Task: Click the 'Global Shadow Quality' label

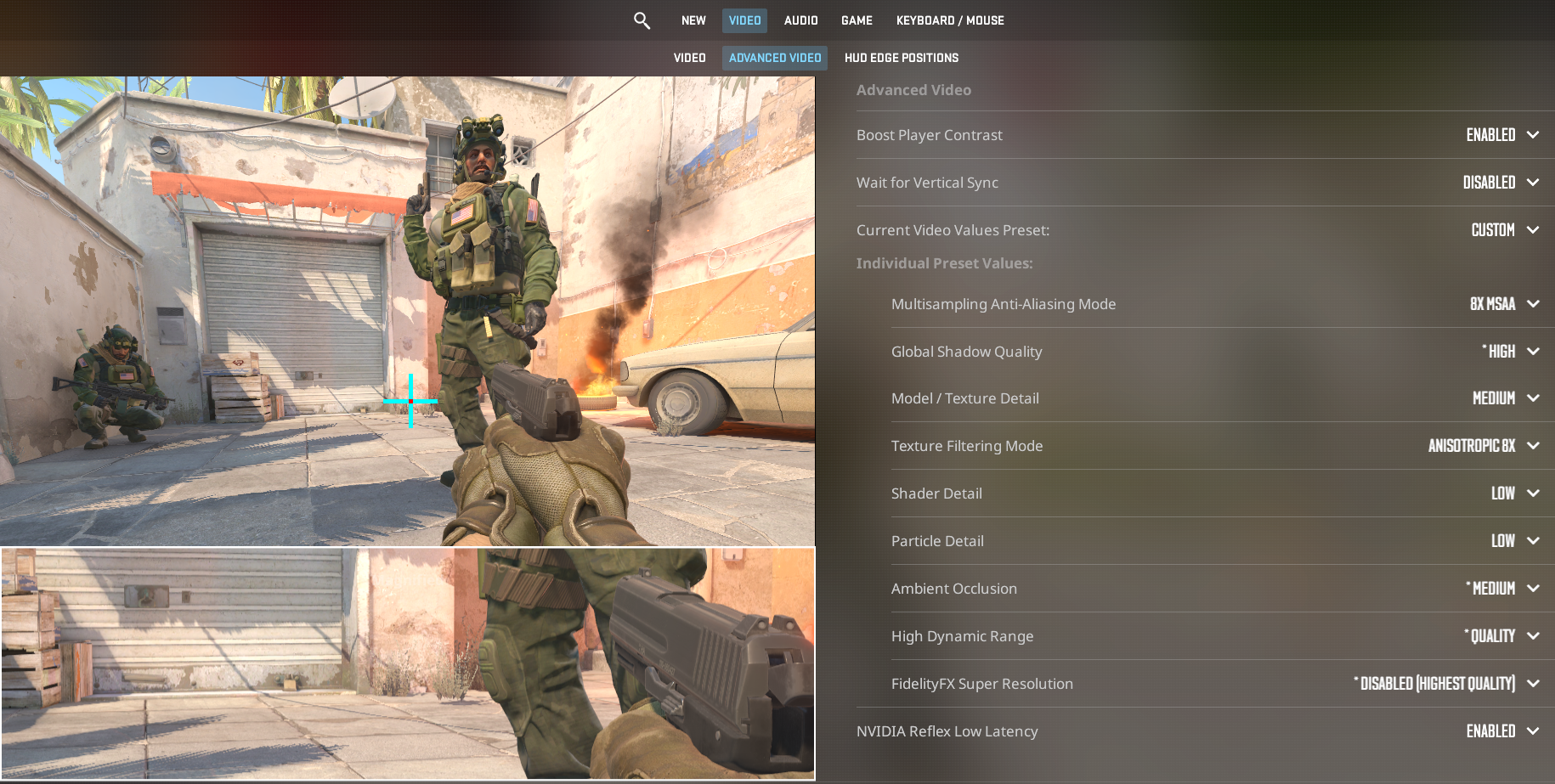Action: (966, 352)
